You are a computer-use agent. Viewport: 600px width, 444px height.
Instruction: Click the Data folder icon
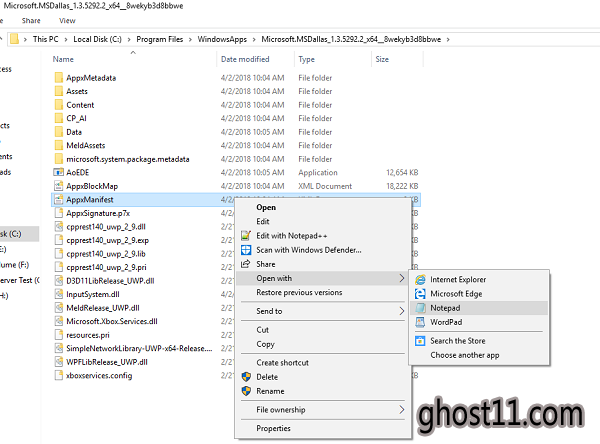59,132
